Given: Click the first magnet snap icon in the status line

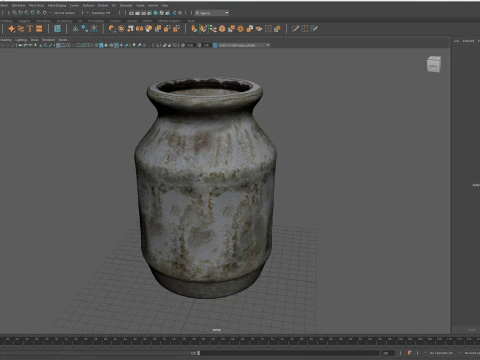Looking at the screenshot, I should pos(15,13).
